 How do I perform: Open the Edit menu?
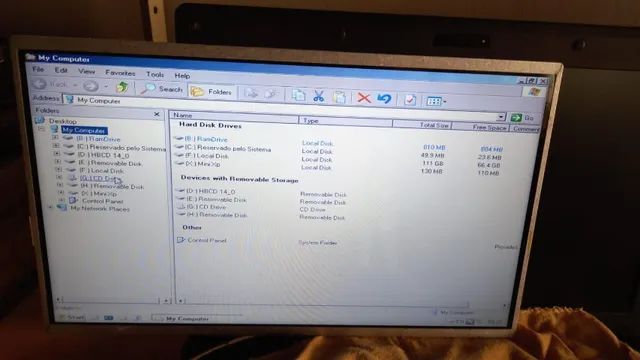[x=61, y=71]
